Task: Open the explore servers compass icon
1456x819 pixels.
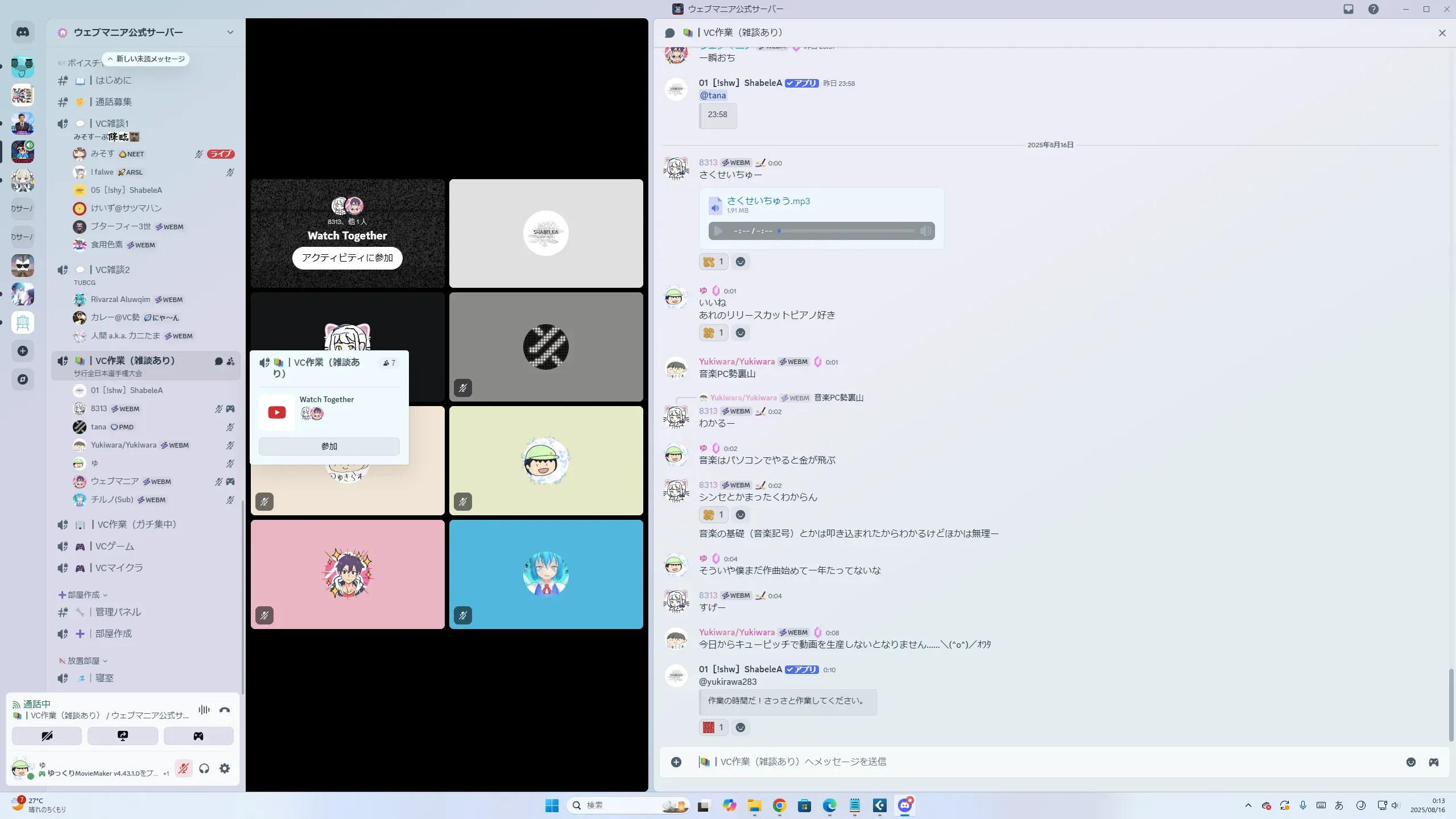Action: click(x=23, y=379)
